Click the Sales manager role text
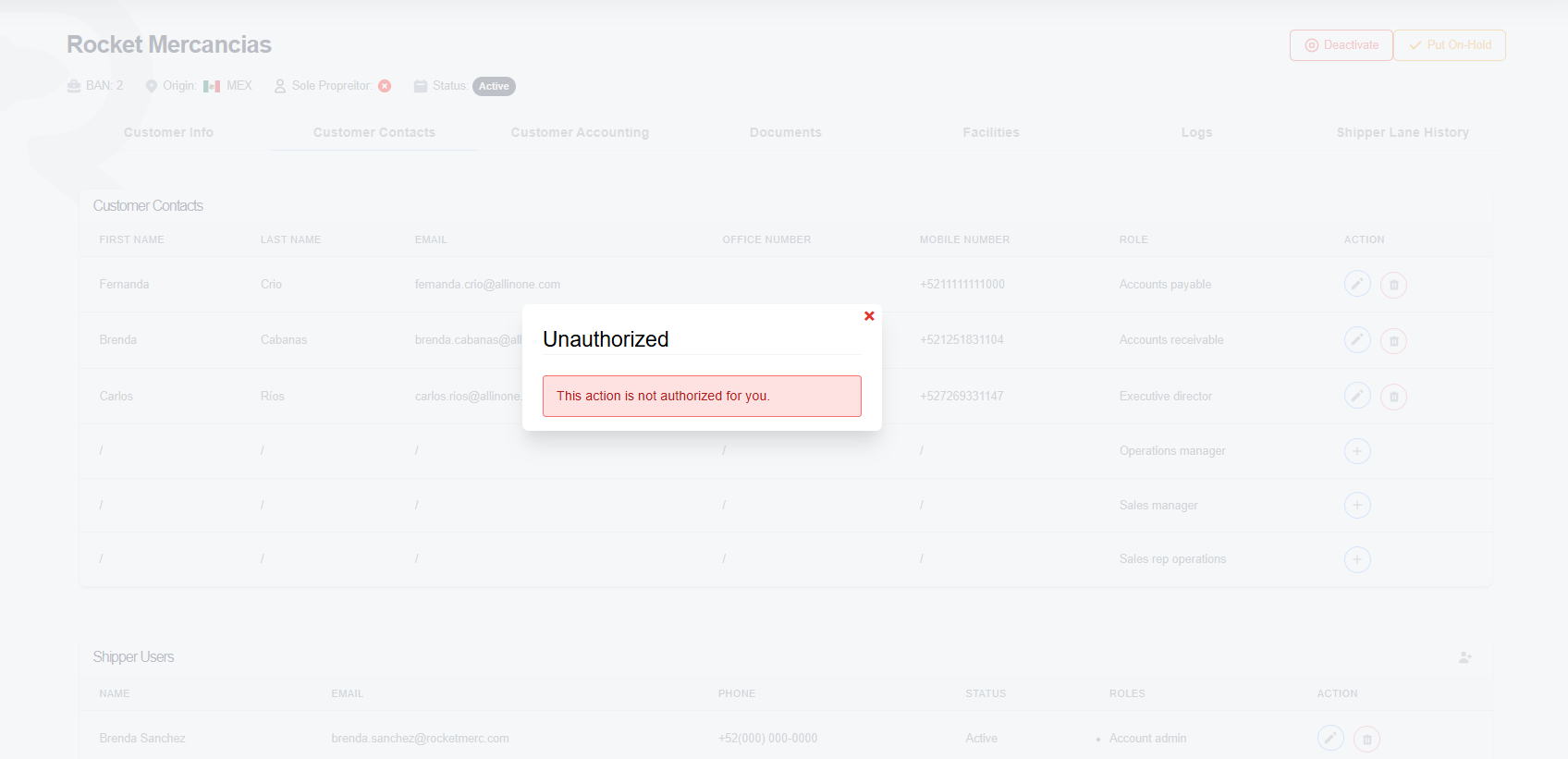Viewport: 1568px width, 759px height. (1158, 505)
